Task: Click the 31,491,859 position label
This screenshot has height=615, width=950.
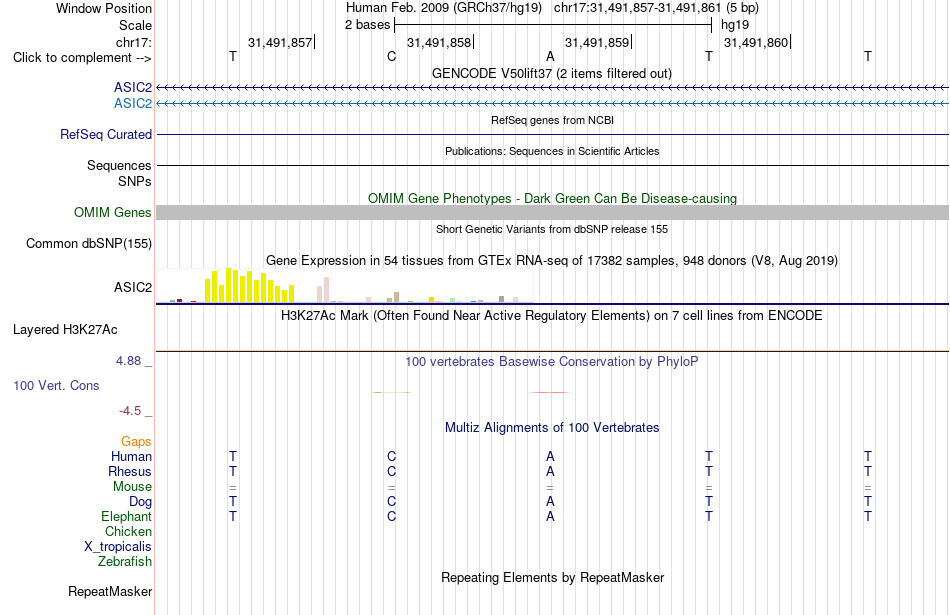Action: point(597,42)
